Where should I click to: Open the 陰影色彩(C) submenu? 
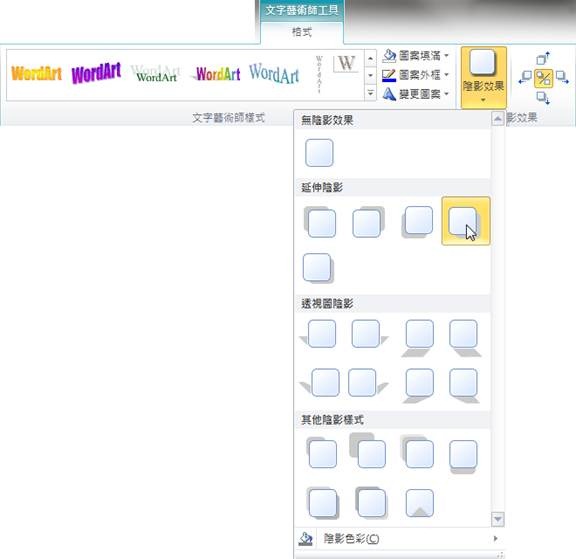point(399,539)
